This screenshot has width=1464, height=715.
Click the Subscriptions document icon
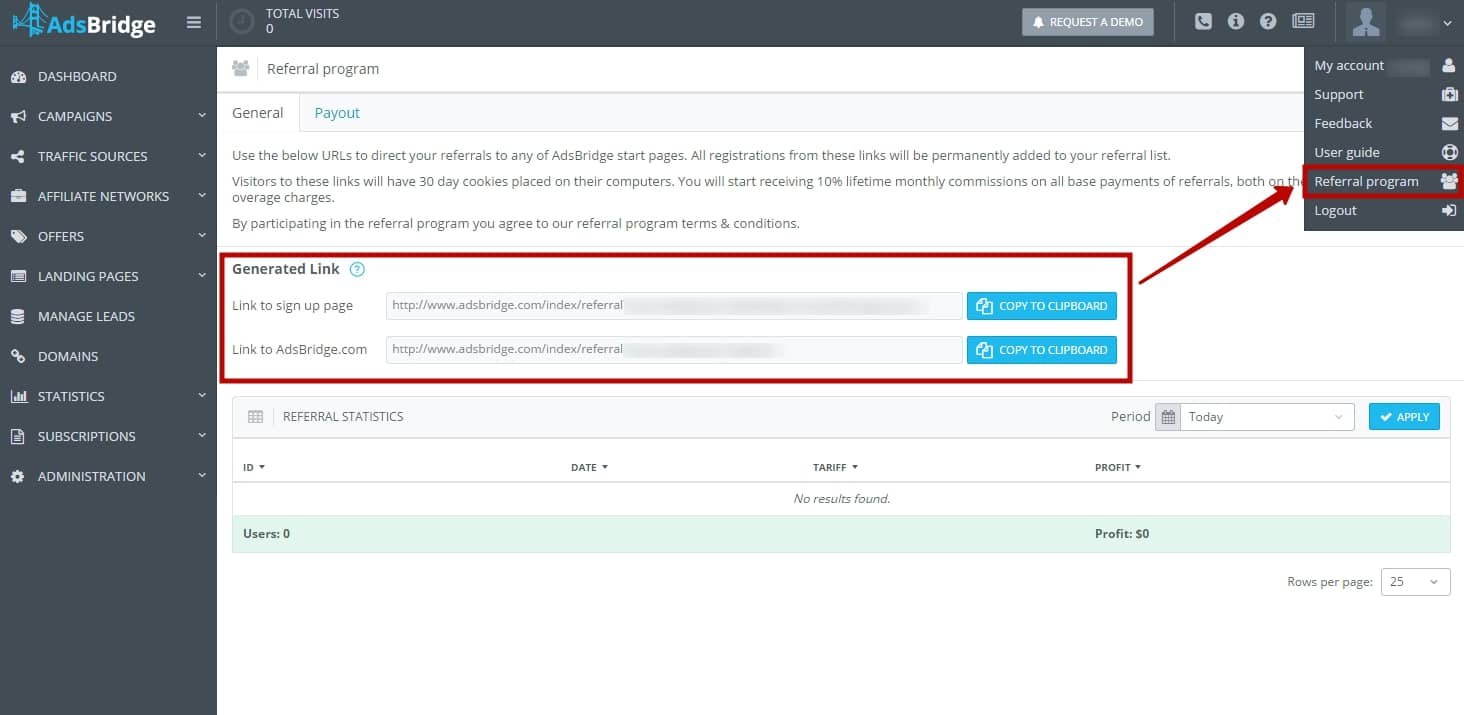[x=18, y=436]
